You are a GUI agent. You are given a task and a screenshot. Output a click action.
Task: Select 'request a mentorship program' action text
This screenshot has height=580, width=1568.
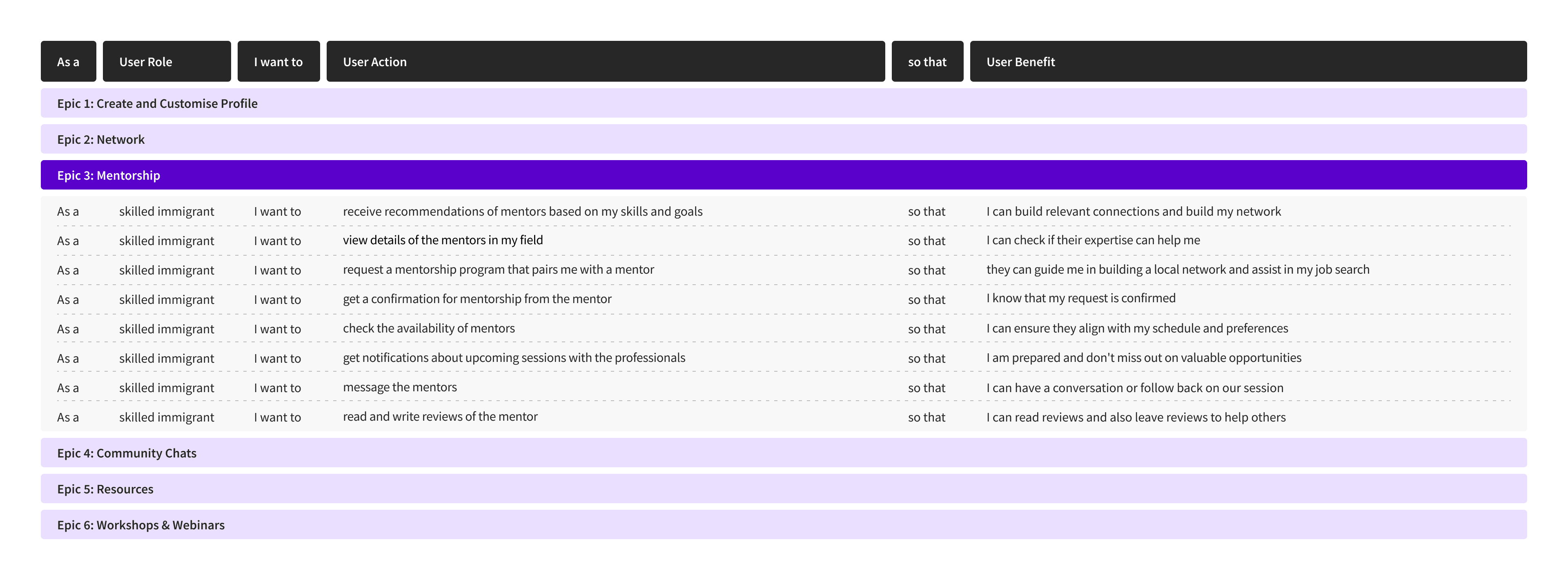click(x=498, y=270)
